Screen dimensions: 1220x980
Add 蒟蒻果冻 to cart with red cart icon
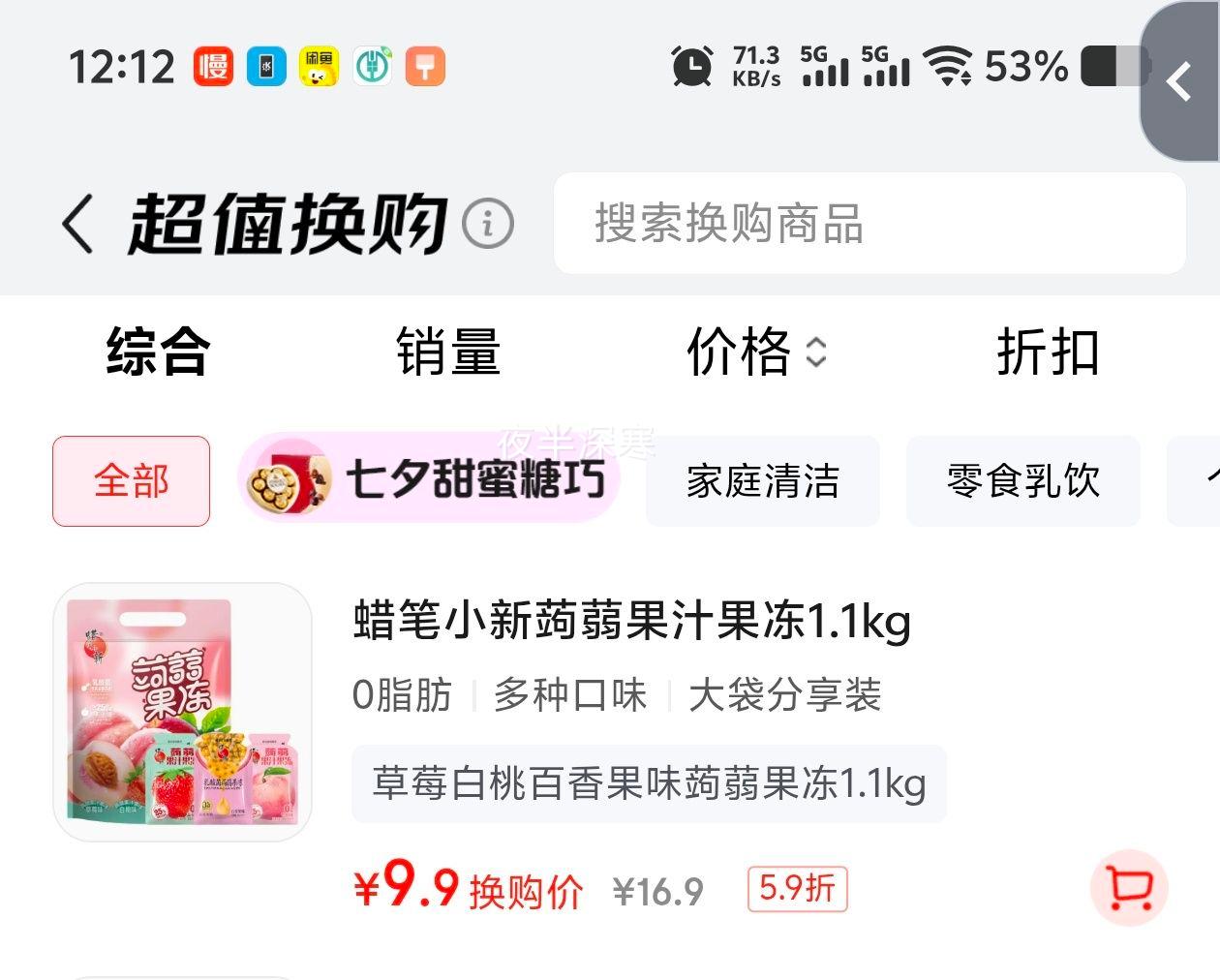point(1129,887)
